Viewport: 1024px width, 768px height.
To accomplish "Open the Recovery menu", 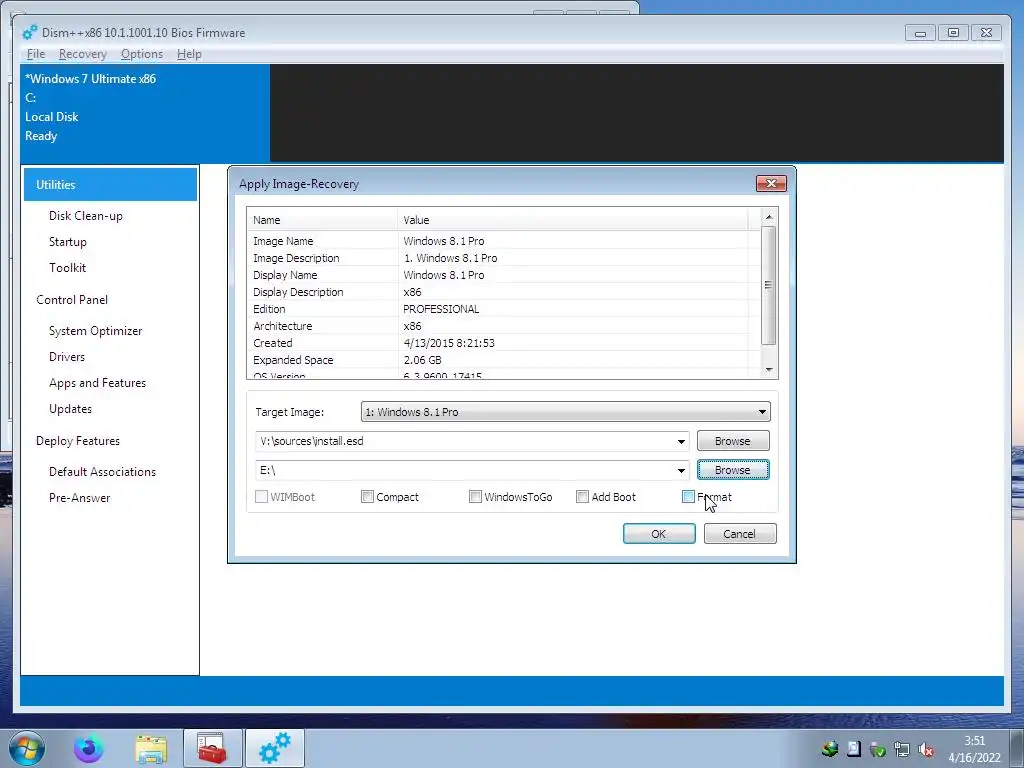I will pos(82,54).
